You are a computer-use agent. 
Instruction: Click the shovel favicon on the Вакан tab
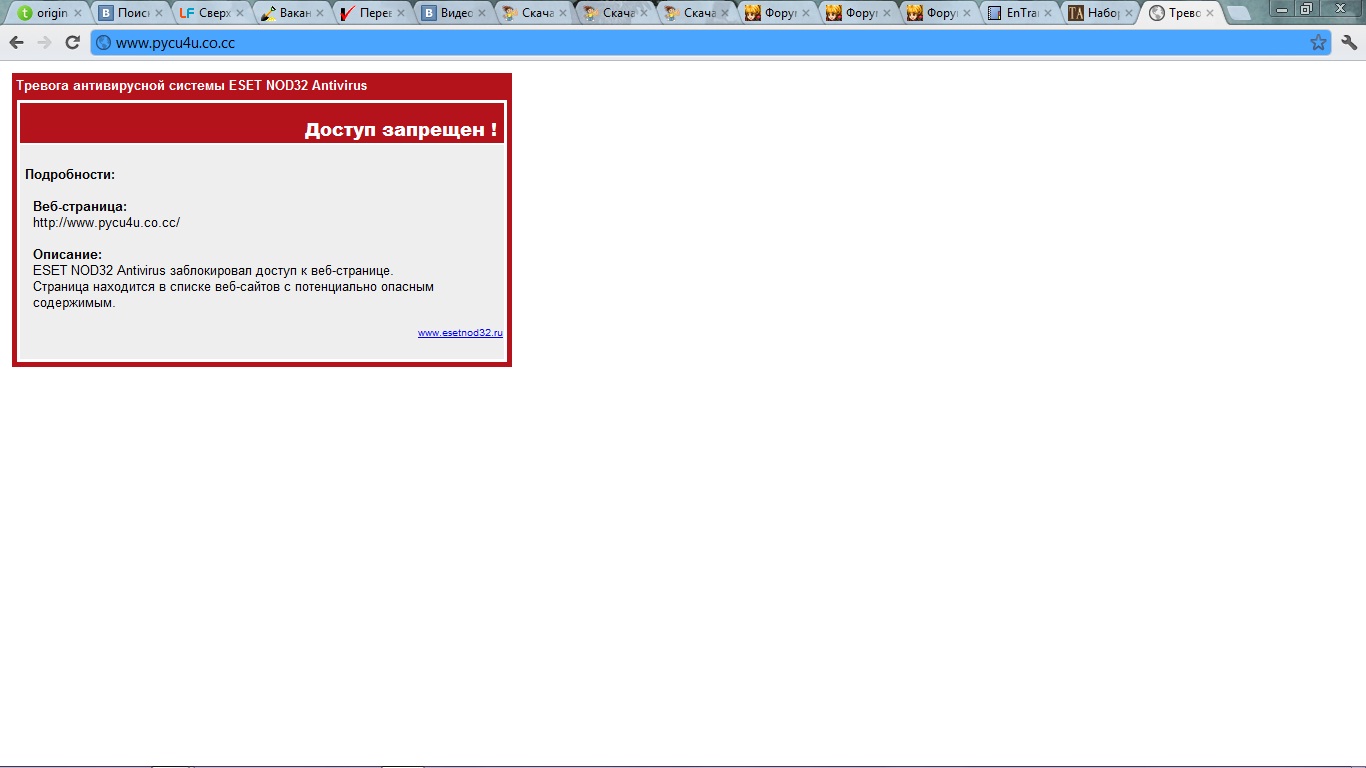tap(268, 14)
